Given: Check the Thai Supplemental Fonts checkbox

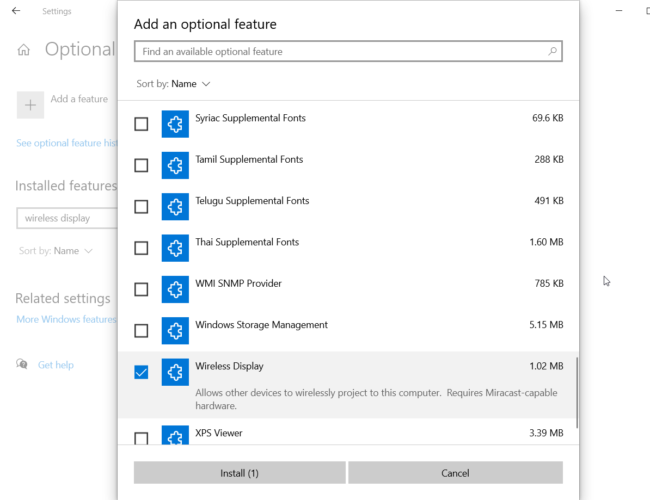Looking at the screenshot, I should [x=141, y=248].
